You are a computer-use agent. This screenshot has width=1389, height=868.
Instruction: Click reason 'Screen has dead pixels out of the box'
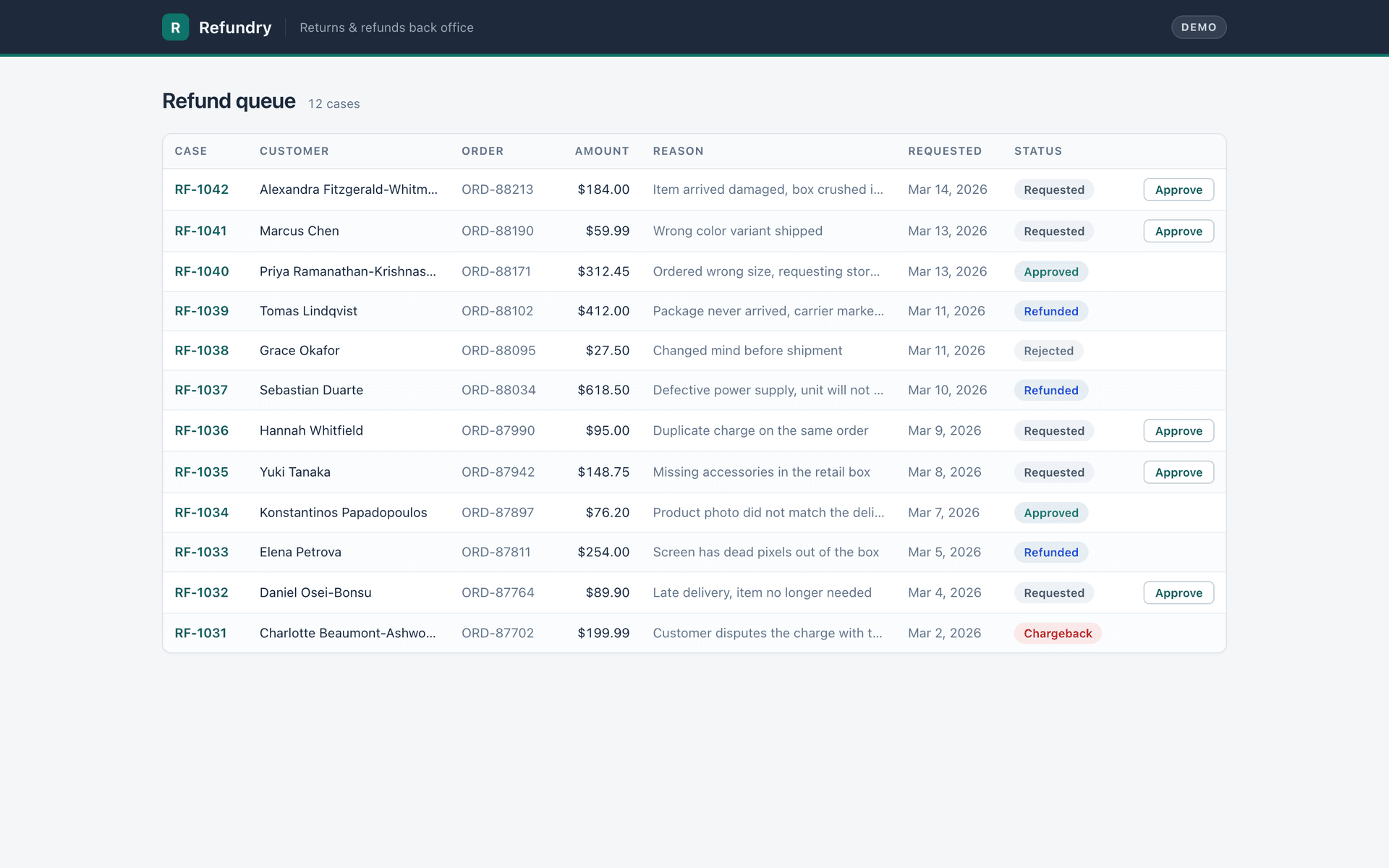[x=766, y=552]
